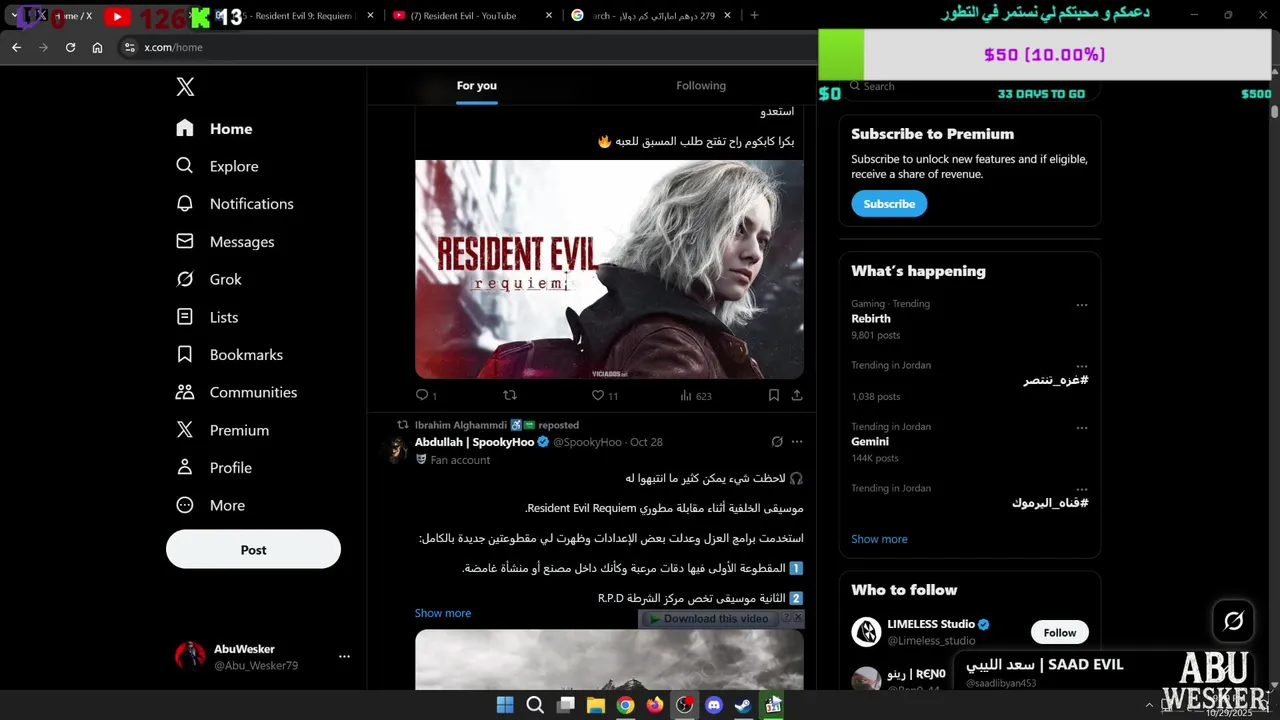The height and width of the screenshot is (720, 1280).
Task: Open Communities in the sidebar
Action: tap(237, 392)
